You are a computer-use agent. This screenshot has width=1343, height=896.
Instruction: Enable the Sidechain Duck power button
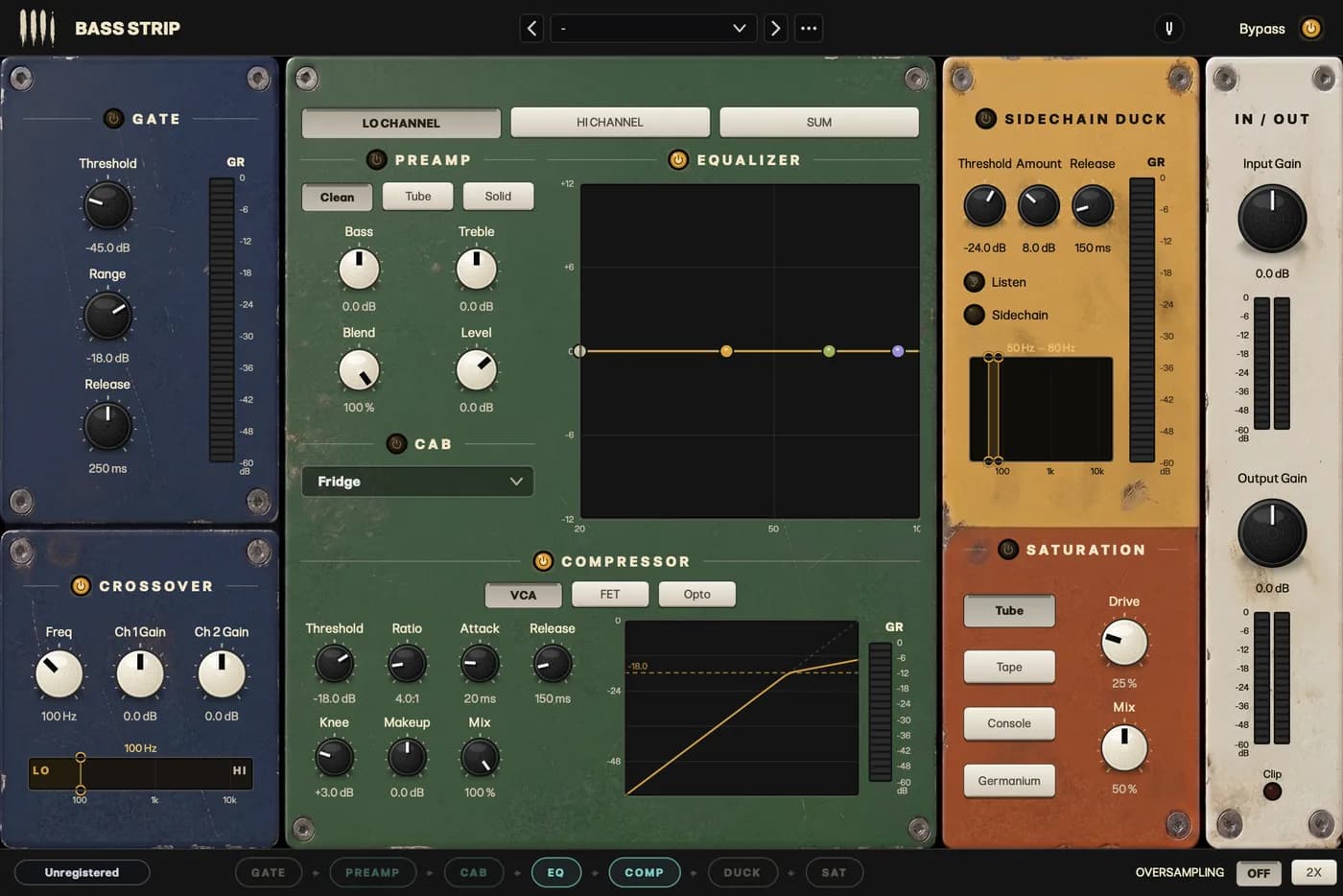[985, 119]
